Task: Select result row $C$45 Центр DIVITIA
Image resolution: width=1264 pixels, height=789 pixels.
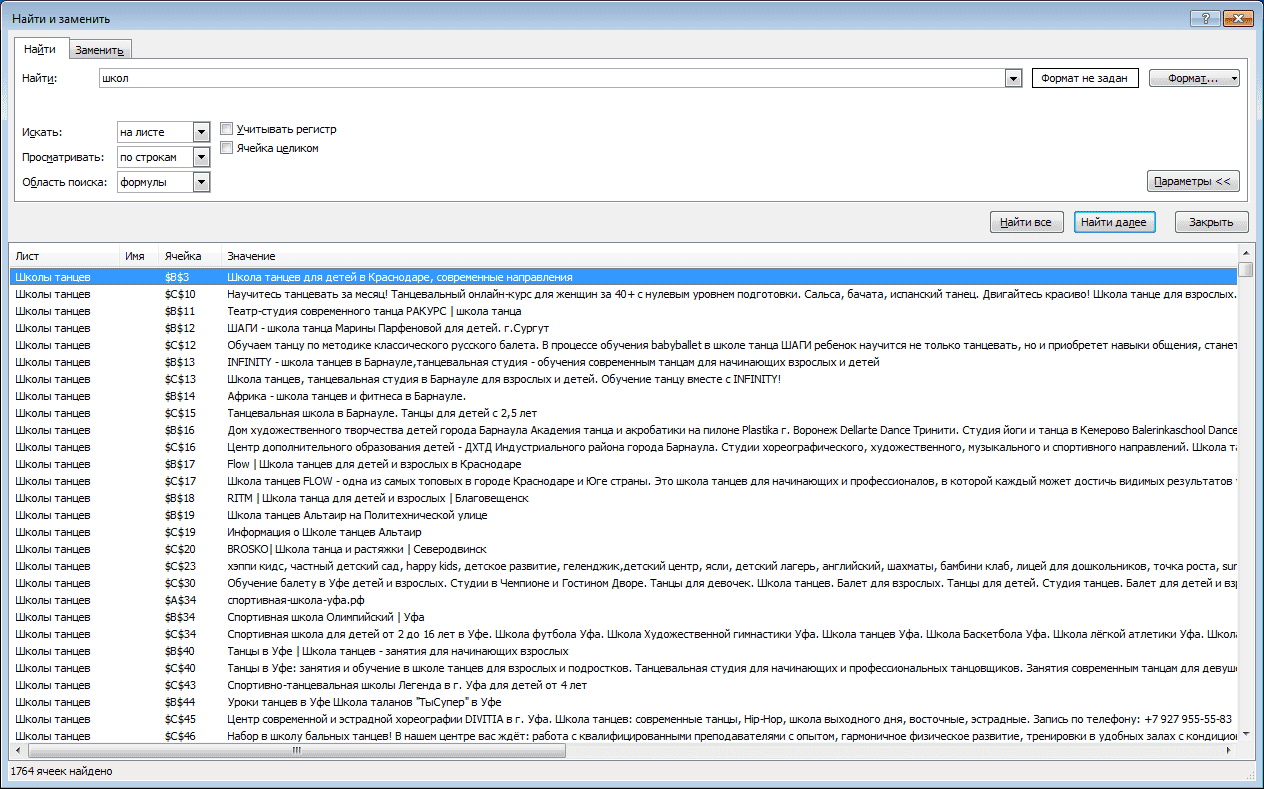Action: click(623, 719)
